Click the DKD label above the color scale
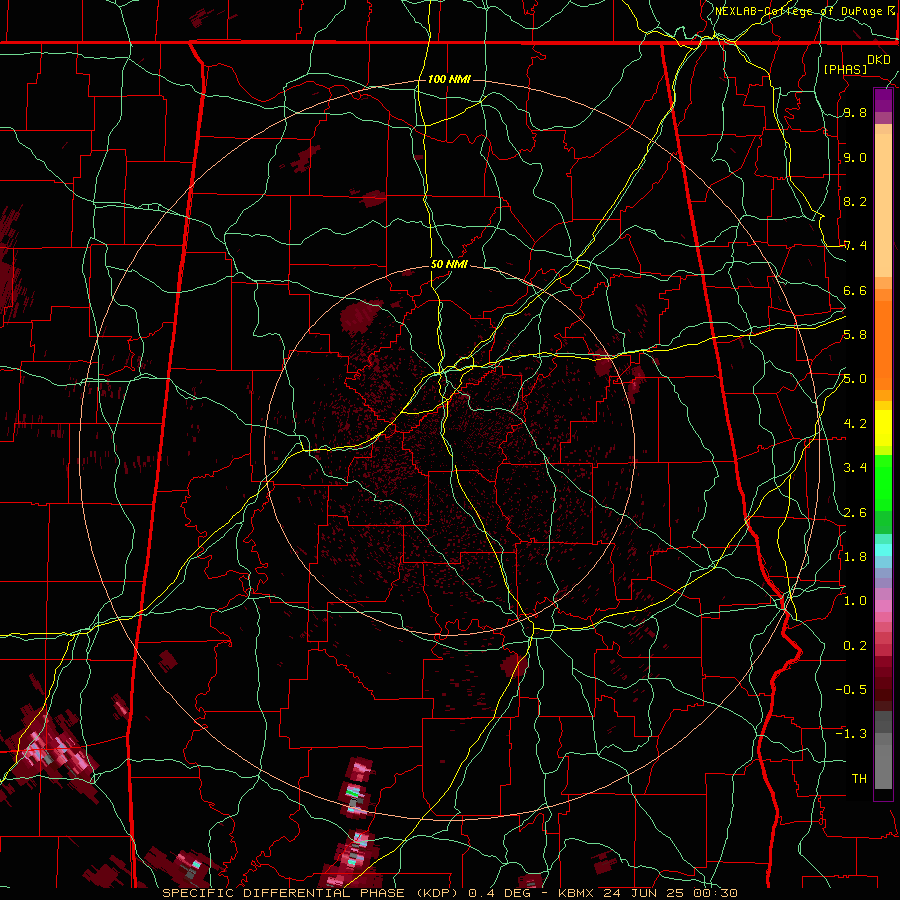The width and height of the screenshot is (900, 900). point(878,60)
